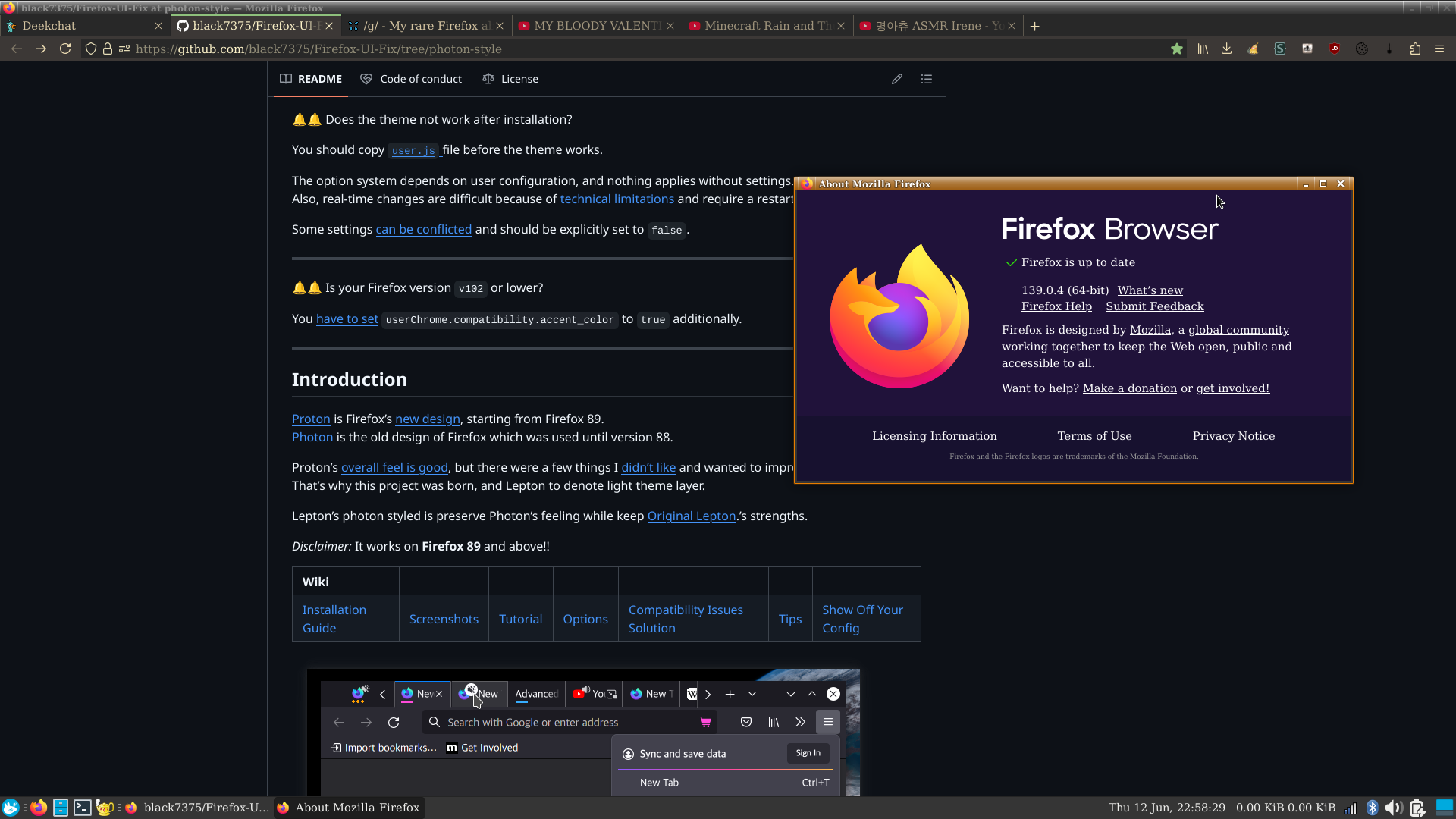Click the cookie extension icon
Viewport: 1456px width, 819px height.
tap(1362, 49)
